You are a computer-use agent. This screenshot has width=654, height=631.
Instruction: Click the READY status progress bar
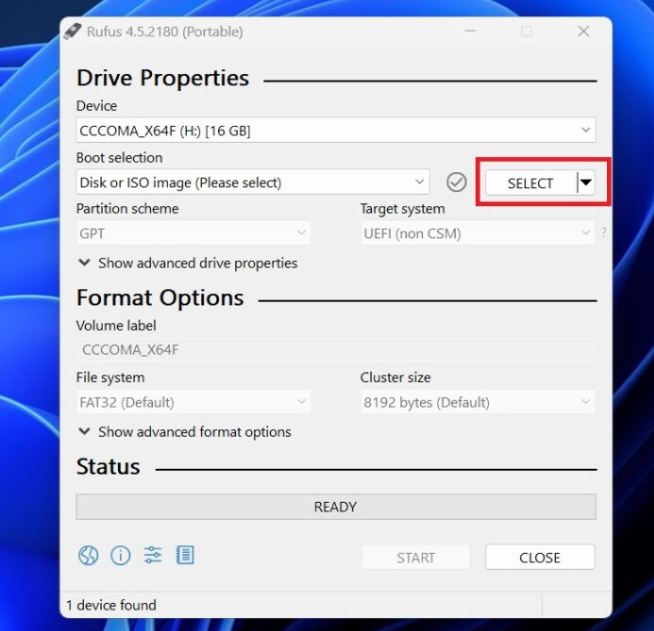point(336,507)
